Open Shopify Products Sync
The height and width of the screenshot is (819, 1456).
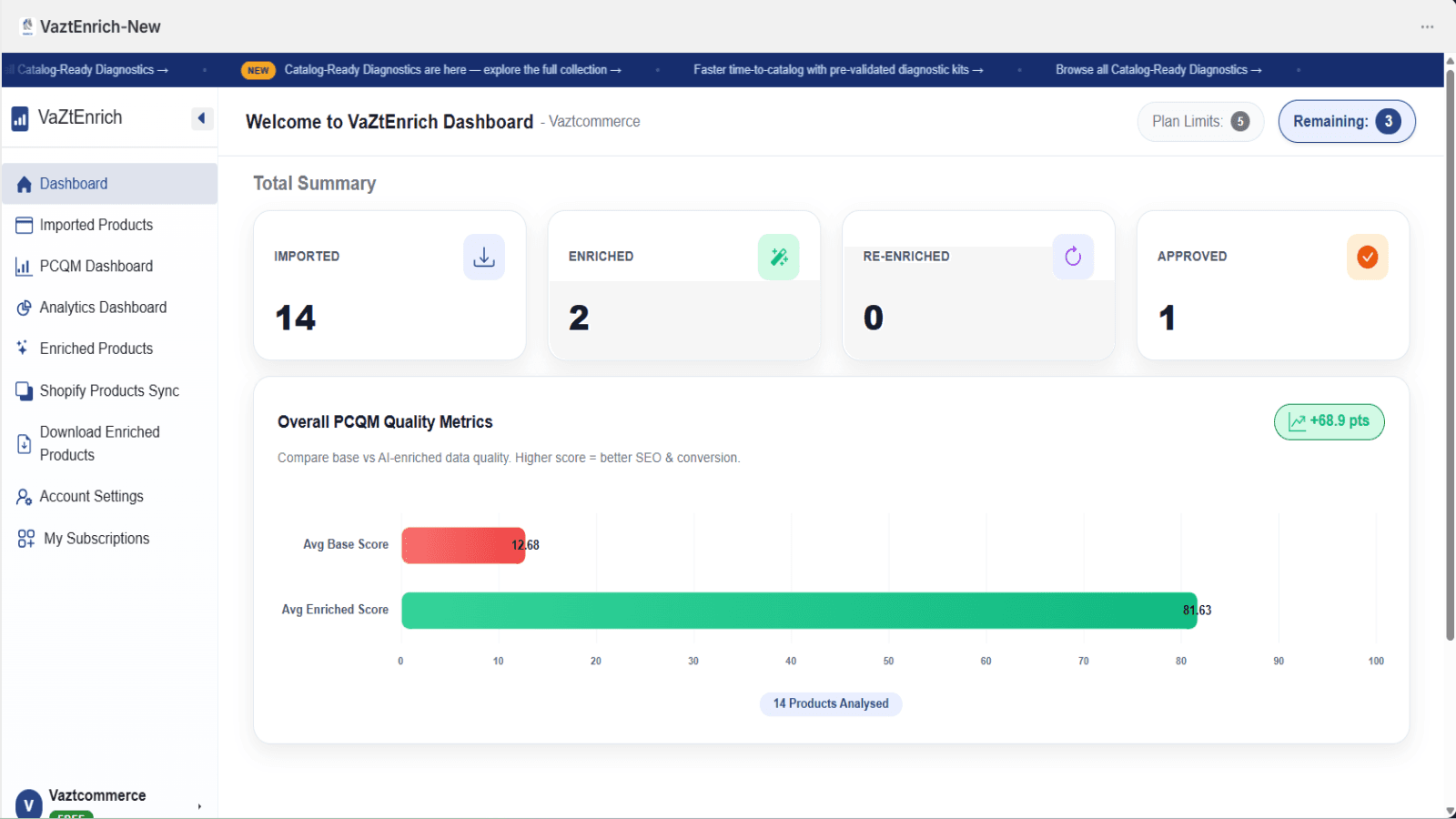(109, 390)
